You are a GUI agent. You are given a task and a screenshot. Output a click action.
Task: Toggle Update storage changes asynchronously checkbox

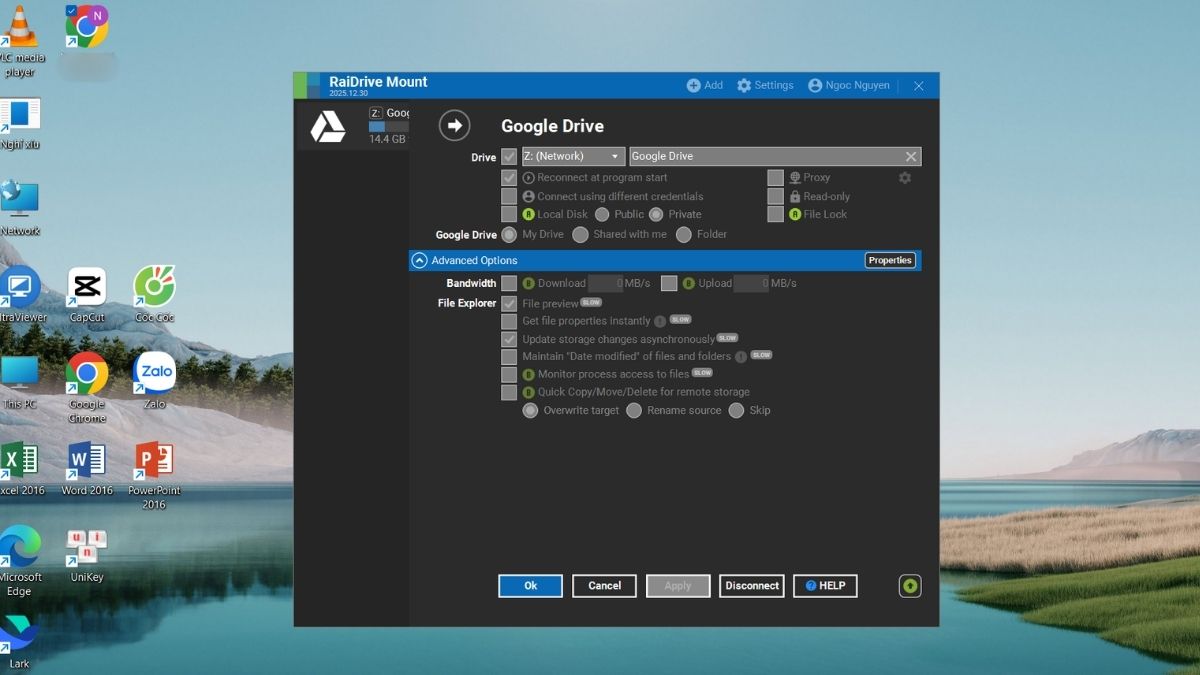(509, 339)
